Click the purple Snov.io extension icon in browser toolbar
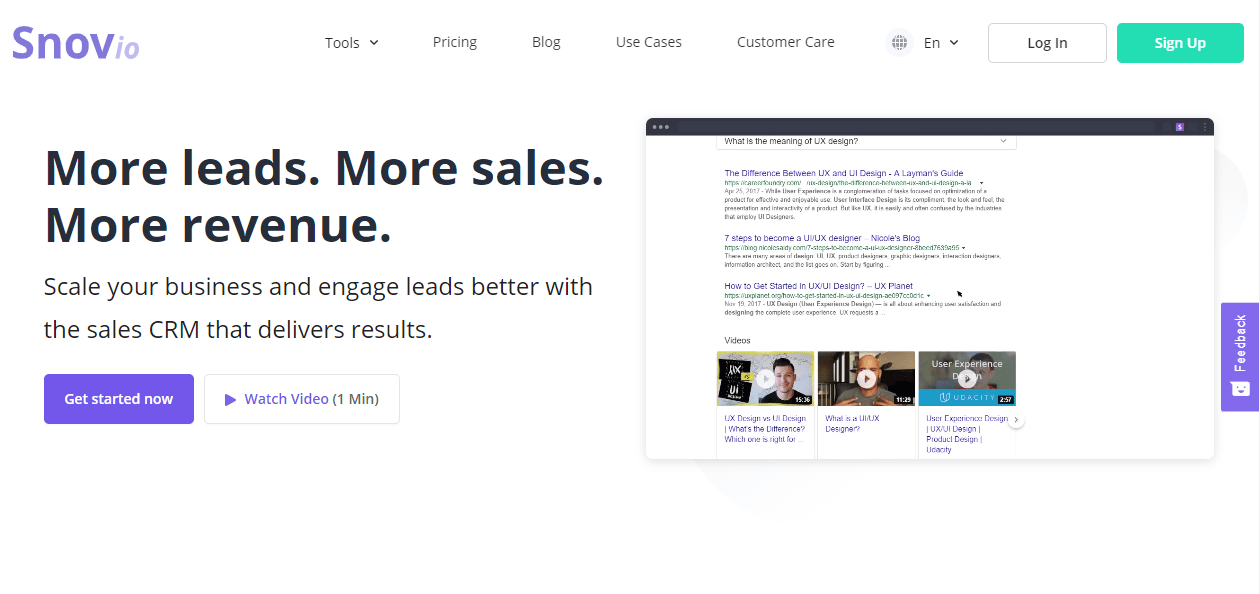 (1179, 127)
